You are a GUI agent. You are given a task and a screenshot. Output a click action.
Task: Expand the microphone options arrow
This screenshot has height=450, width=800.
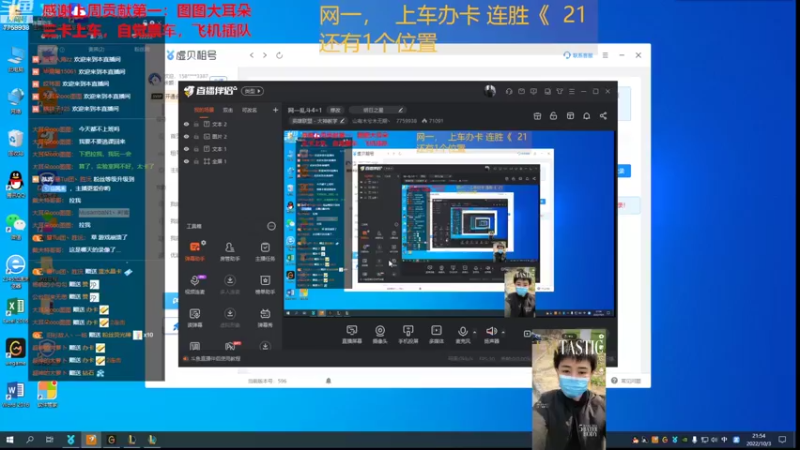[474, 332]
